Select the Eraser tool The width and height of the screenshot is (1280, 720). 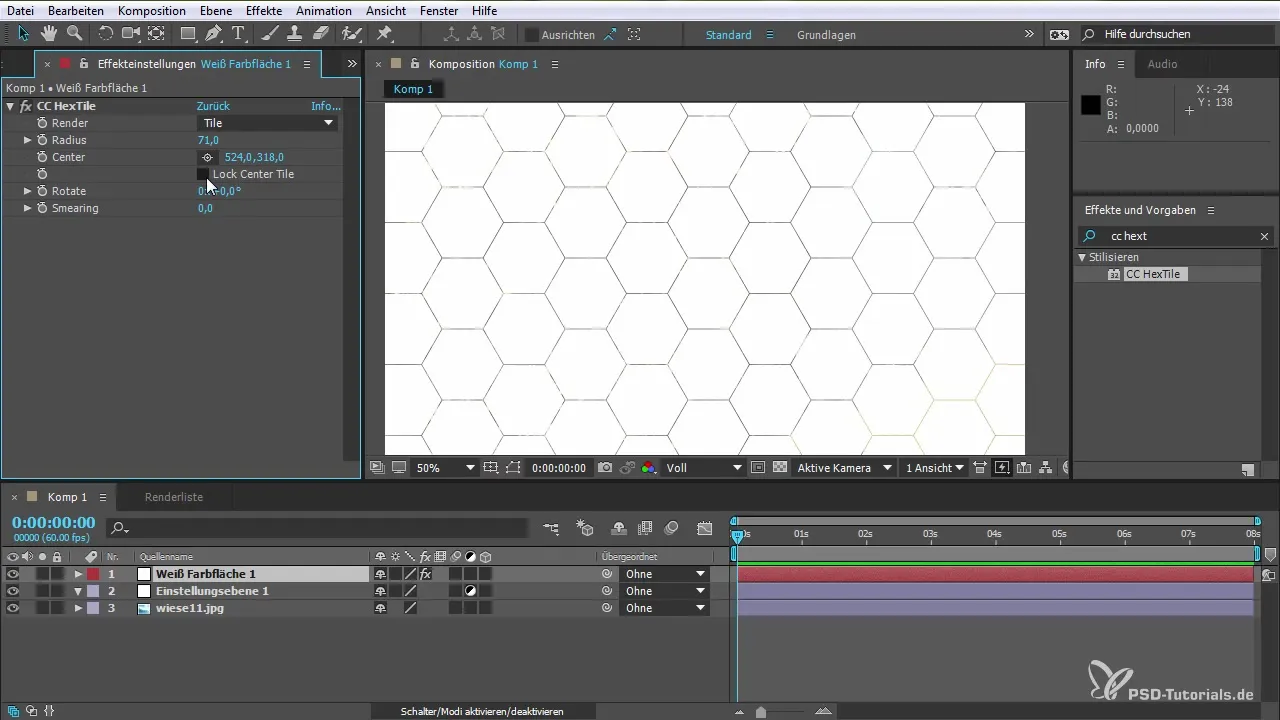320,34
